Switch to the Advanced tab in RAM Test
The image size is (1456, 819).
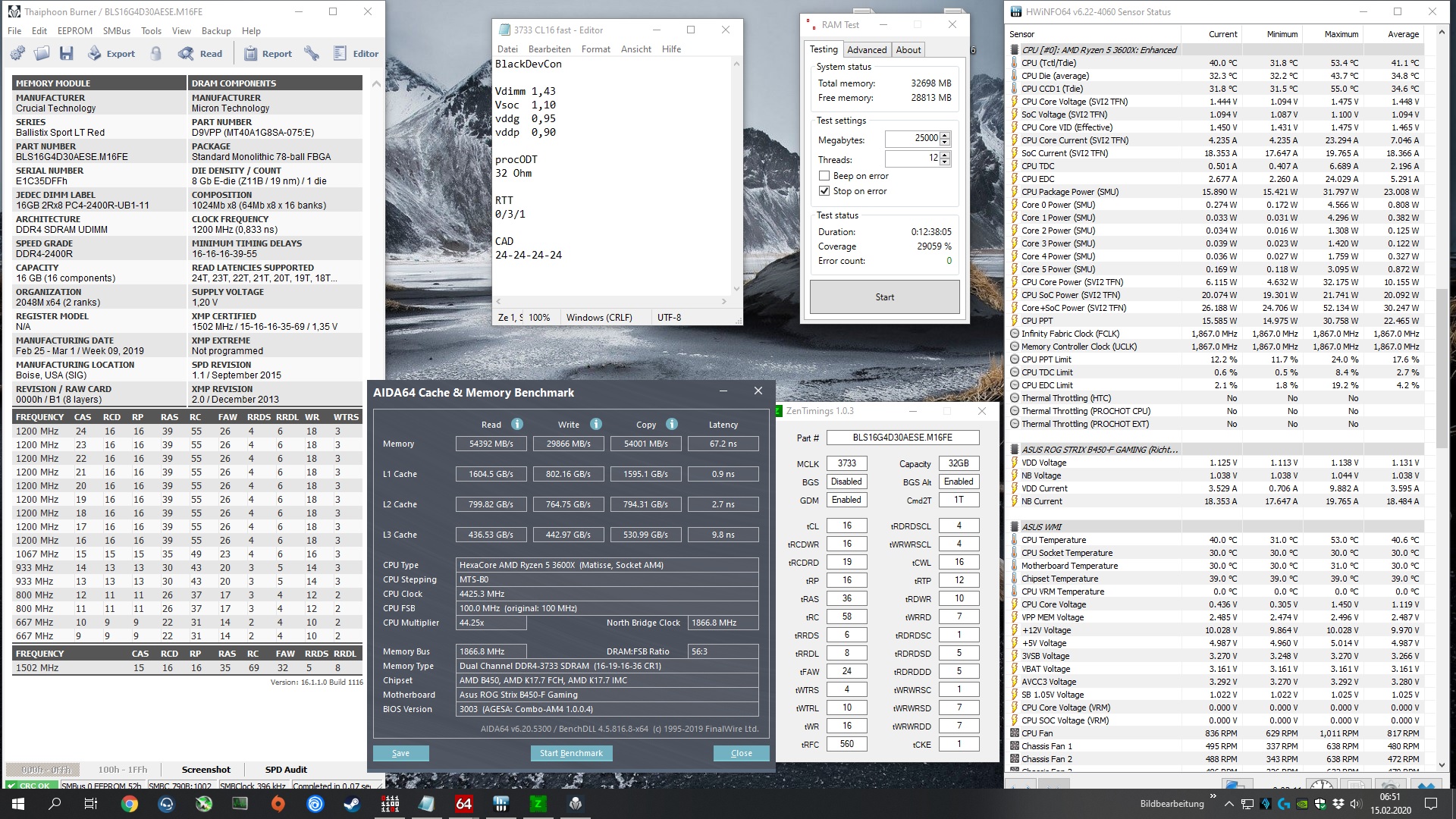coord(866,50)
